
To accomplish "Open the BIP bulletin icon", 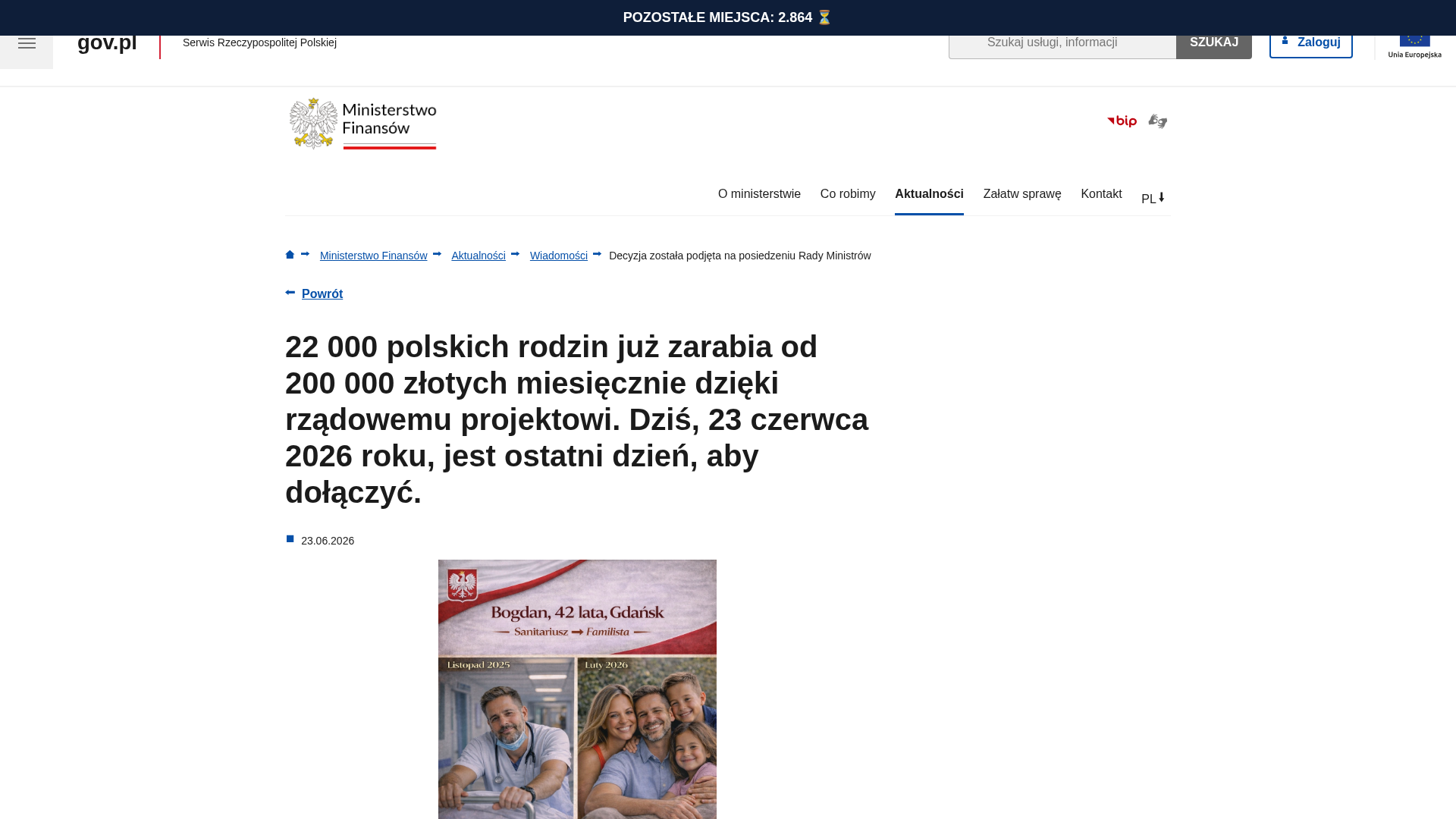I will [1122, 121].
